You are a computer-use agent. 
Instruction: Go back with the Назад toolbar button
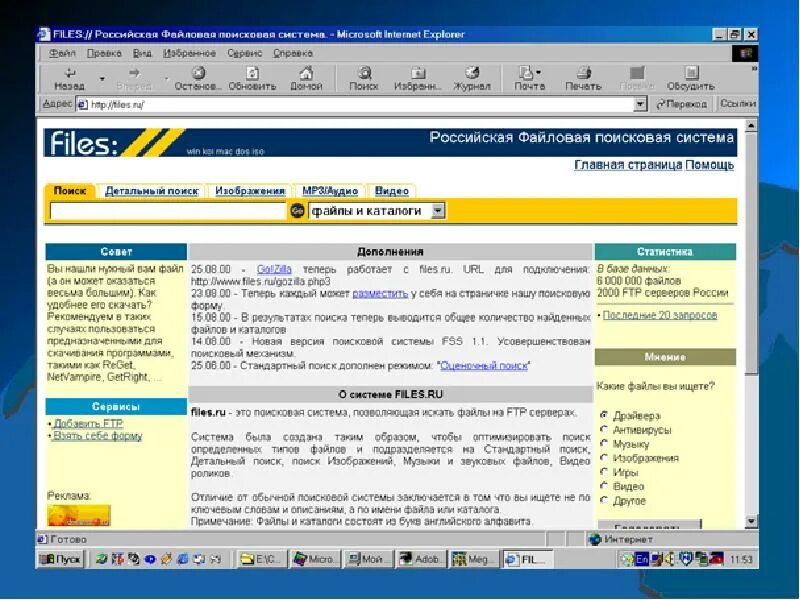click(x=69, y=79)
